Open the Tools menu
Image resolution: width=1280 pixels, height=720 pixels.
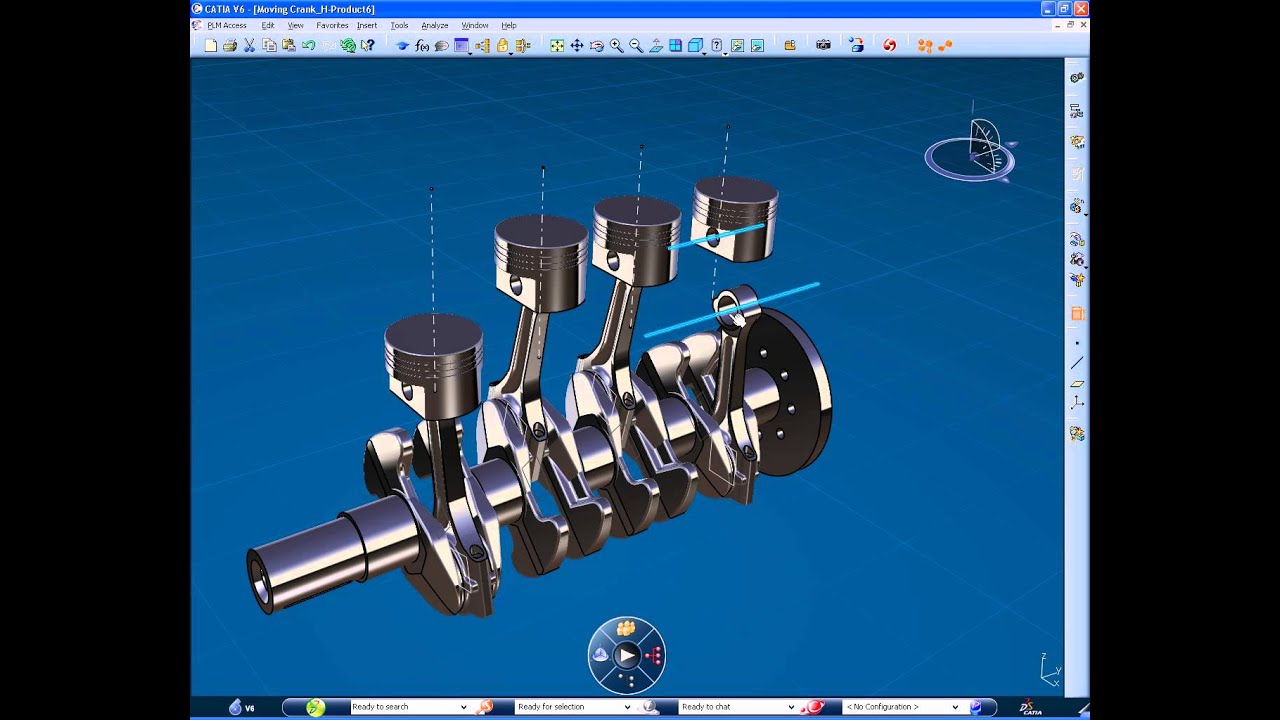(399, 25)
